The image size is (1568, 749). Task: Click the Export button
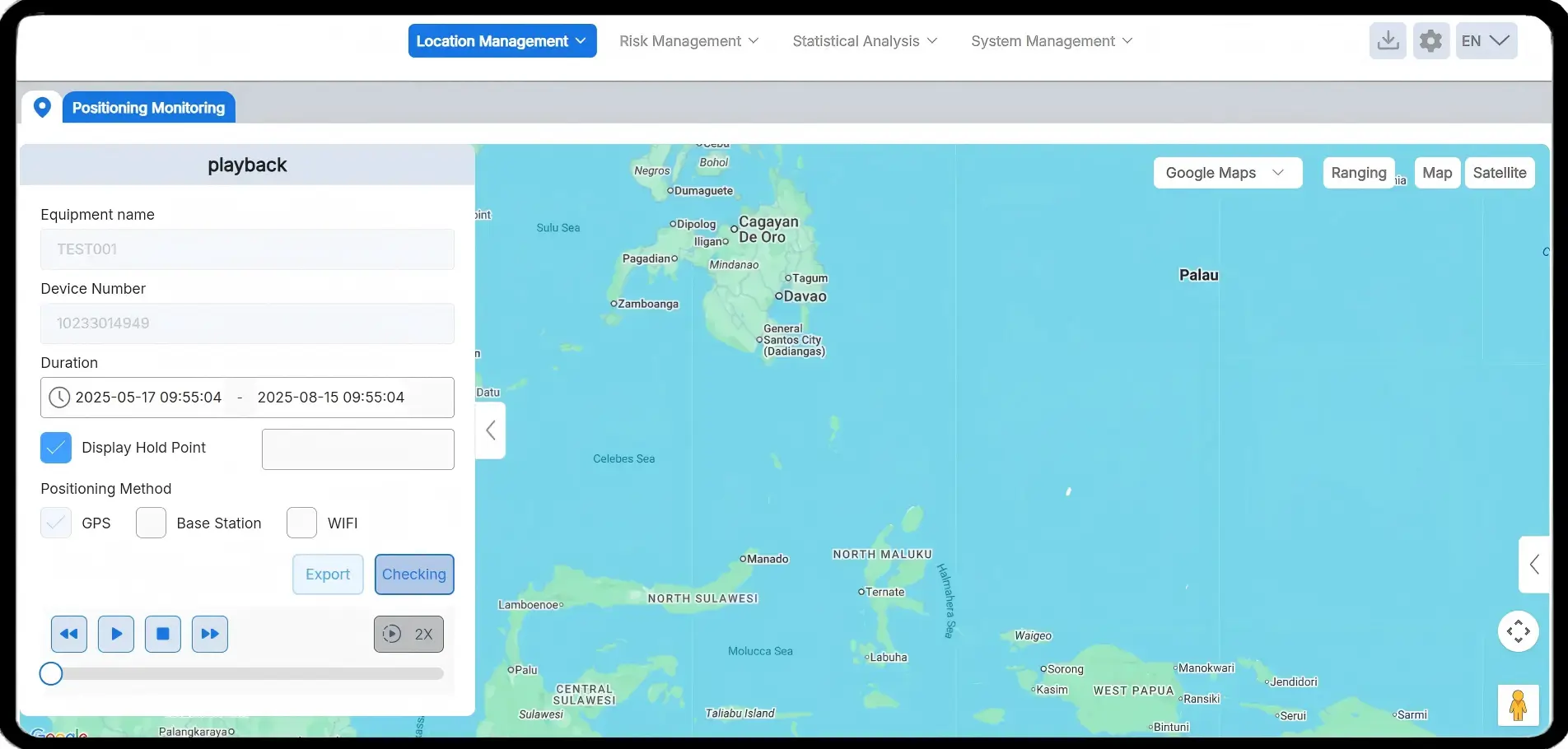pyautogui.click(x=328, y=575)
